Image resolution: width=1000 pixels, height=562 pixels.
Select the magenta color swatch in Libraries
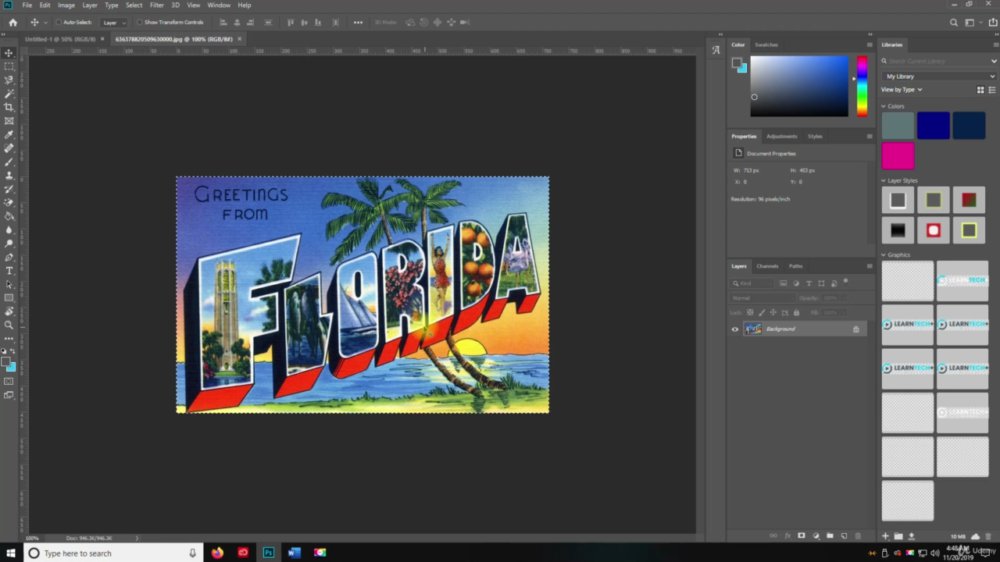click(898, 156)
